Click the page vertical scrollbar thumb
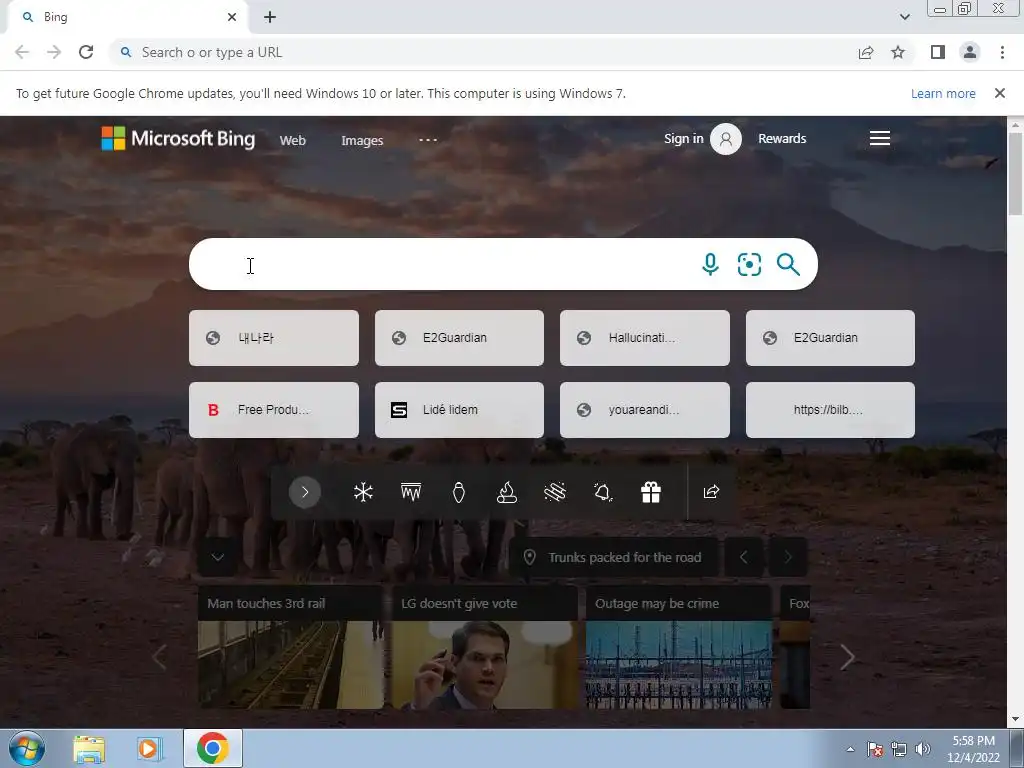The width and height of the screenshot is (1024, 768). 1015,173
